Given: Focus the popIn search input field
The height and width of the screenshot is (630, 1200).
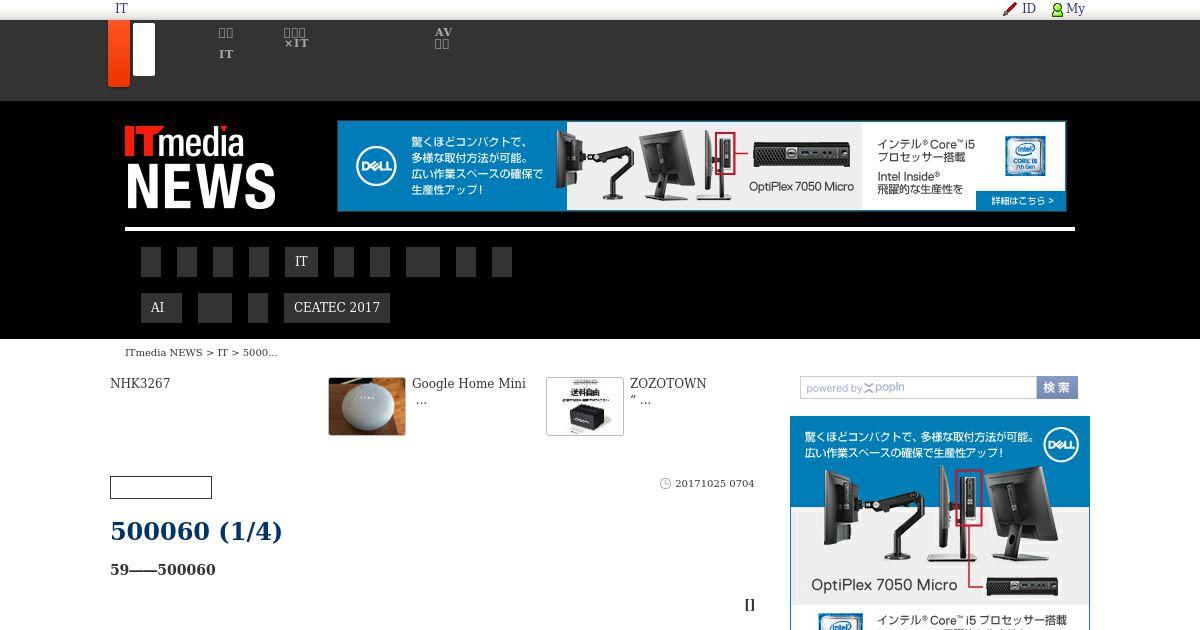Looking at the screenshot, I should click(x=918, y=388).
